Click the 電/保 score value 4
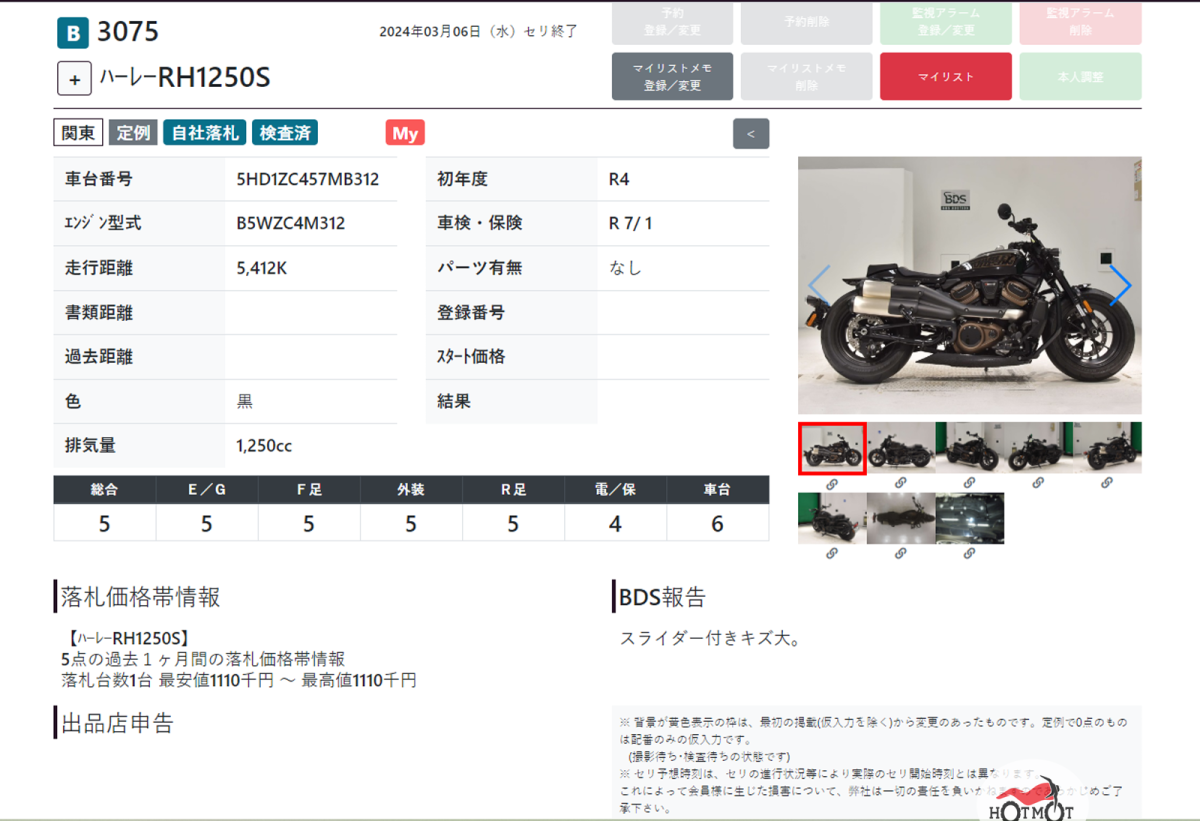This screenshot has height=821, width=1200. click(x=615, y=523)
